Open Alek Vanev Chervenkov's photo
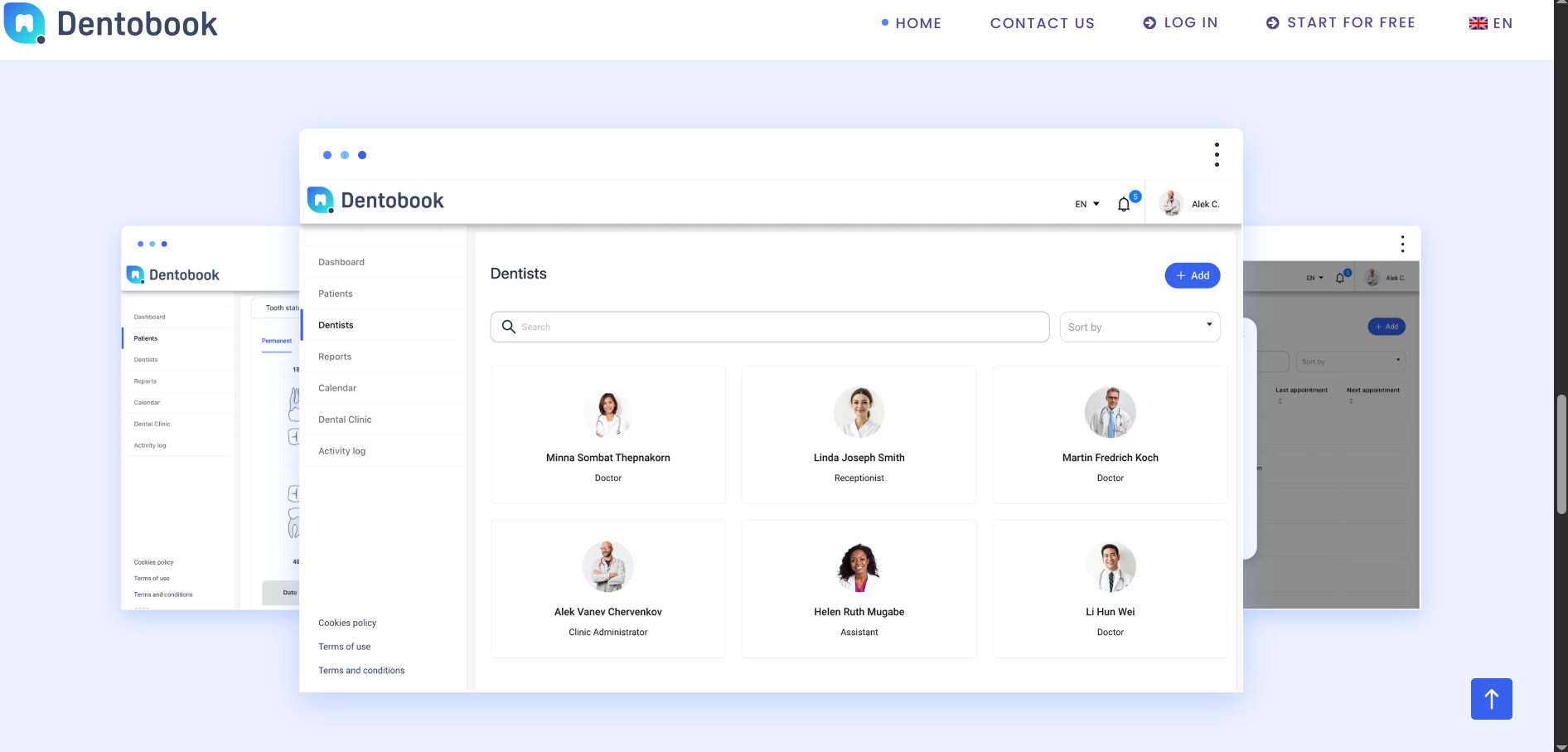This screenshot has width=1568, height=752. point(608,567)
